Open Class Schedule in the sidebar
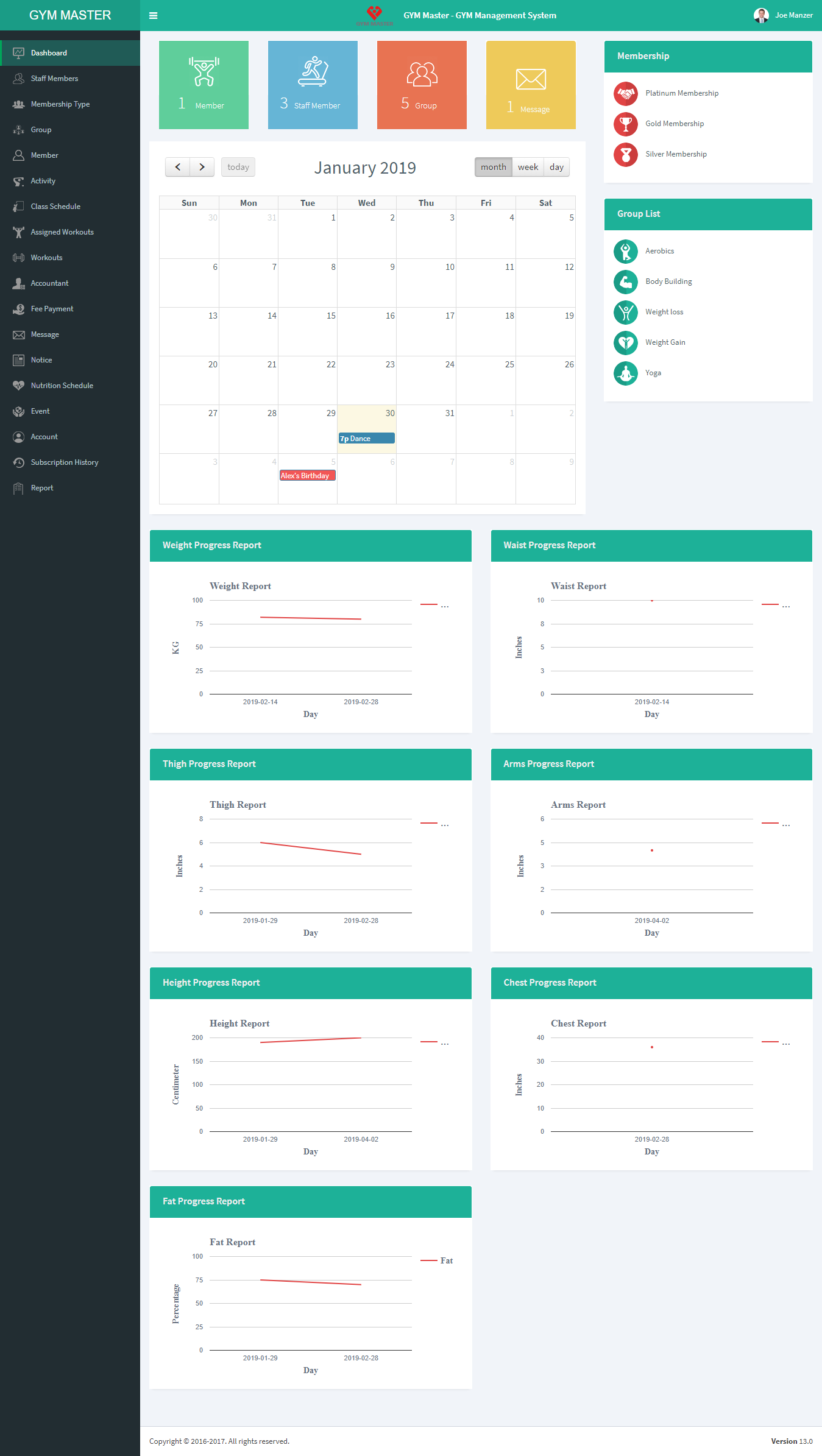 pos(55,207)
